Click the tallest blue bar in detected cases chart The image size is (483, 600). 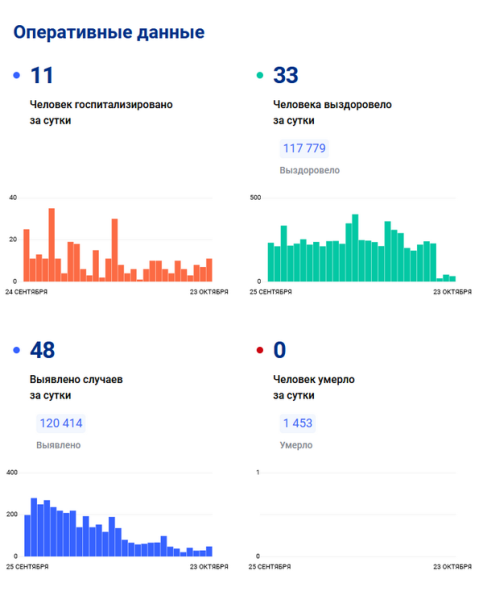[34, 527]
